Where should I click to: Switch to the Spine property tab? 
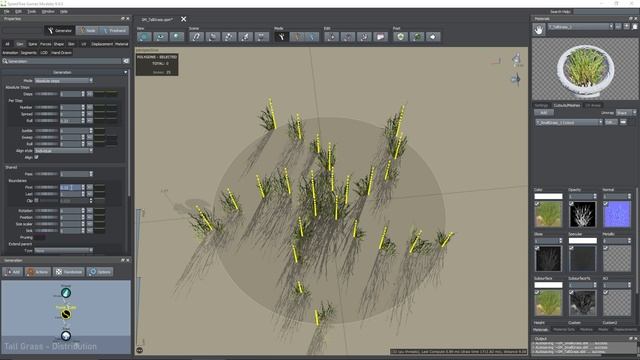[33, 44]
